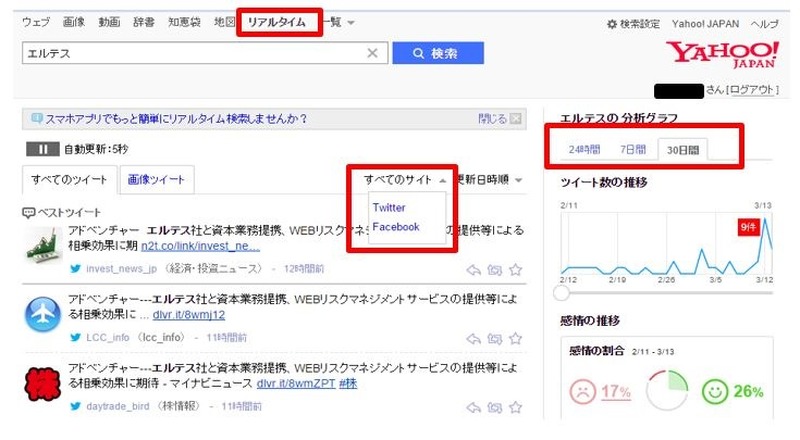The image size is (800, 440).
Task: Retweet the daytrade_bird tweet
Action: (495, 408)
